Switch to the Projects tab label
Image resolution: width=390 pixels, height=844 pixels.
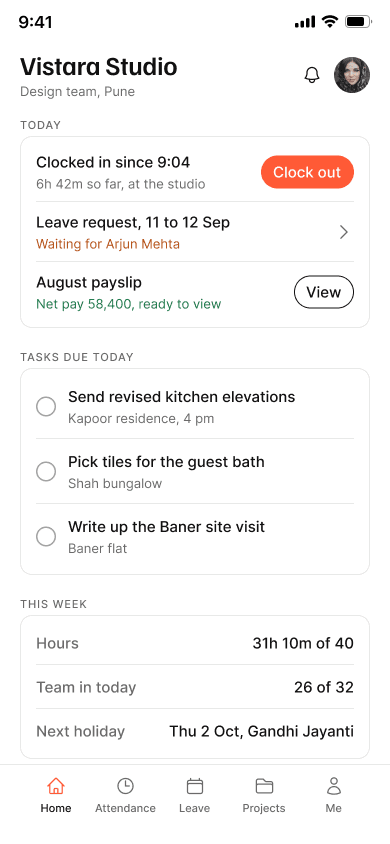[x=264, y=808]
